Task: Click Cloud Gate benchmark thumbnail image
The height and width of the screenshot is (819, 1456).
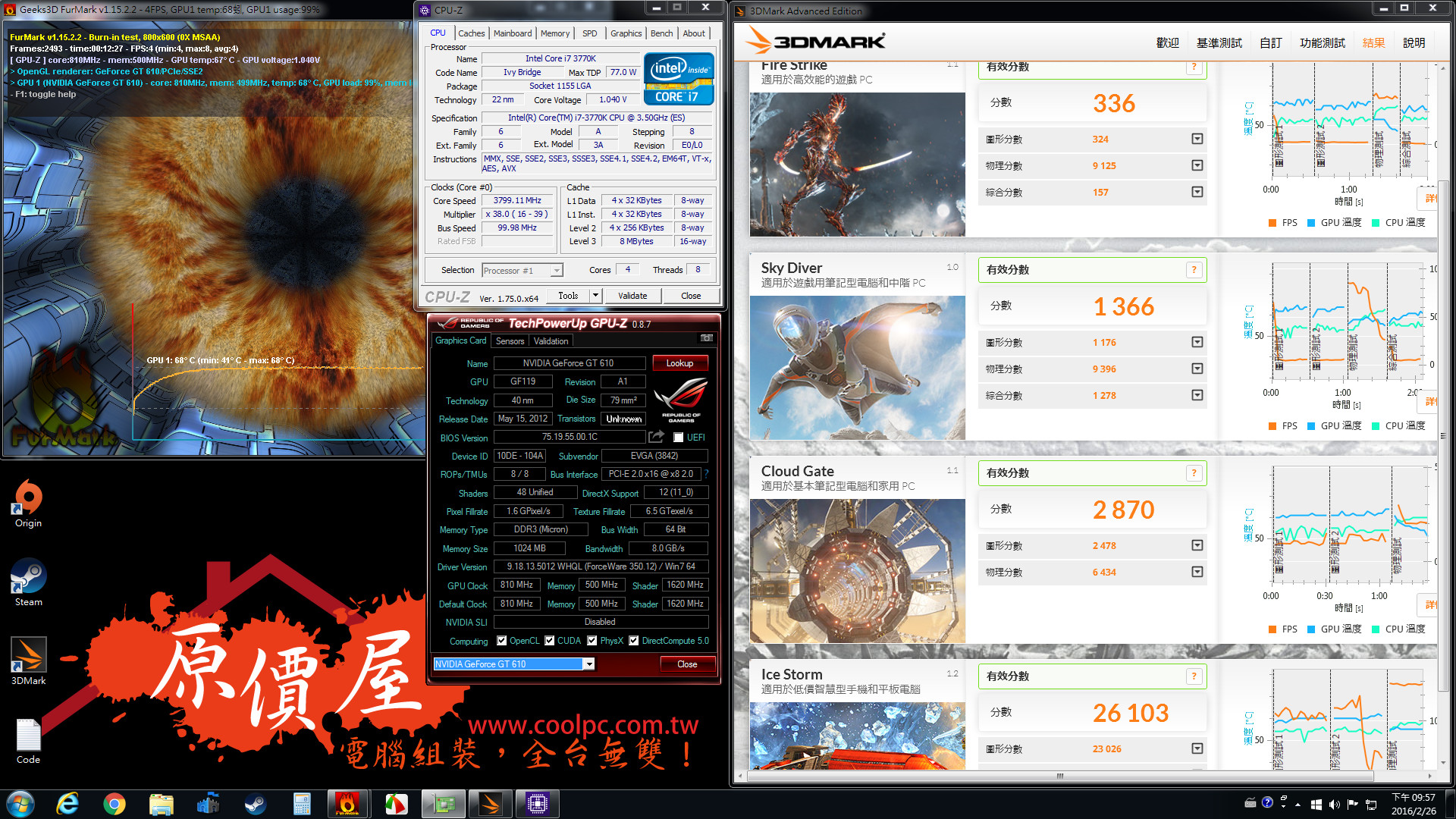Action: [x=857, y=571]
